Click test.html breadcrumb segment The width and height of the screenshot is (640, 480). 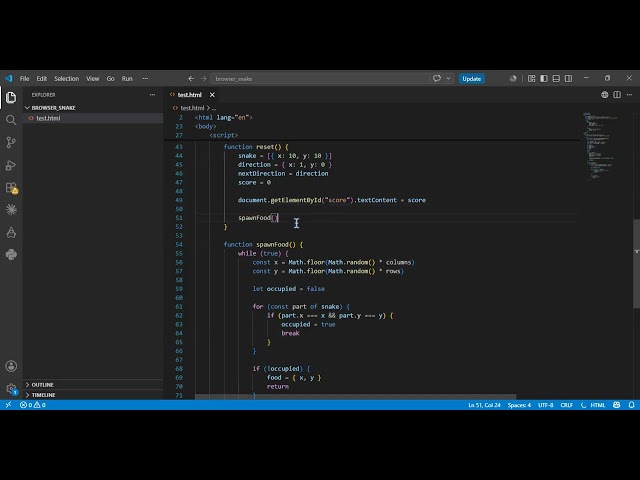pyautogui.click(x=192, y=108)
